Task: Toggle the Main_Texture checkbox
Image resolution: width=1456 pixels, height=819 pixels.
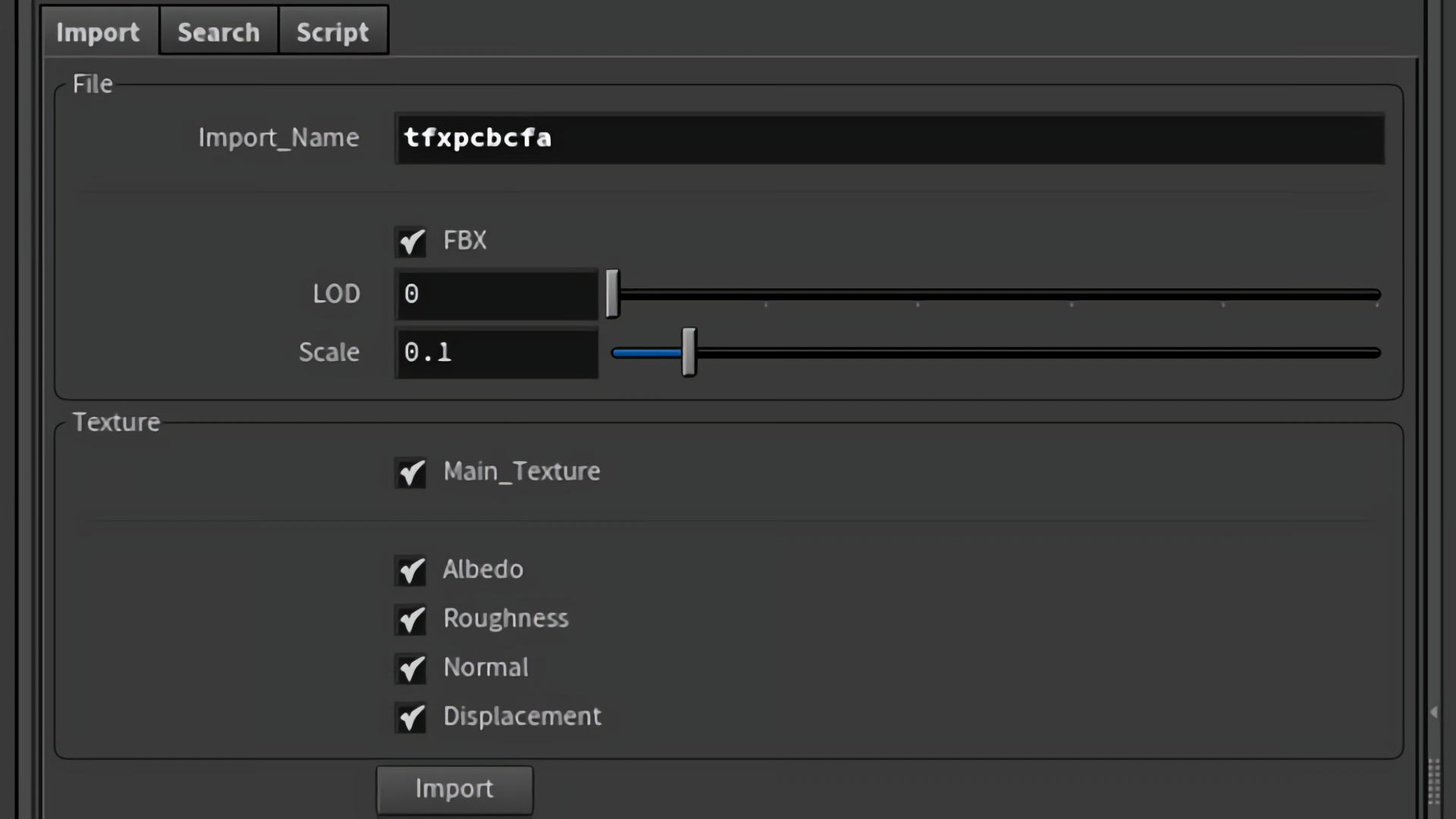Action: tap(410, 473)
